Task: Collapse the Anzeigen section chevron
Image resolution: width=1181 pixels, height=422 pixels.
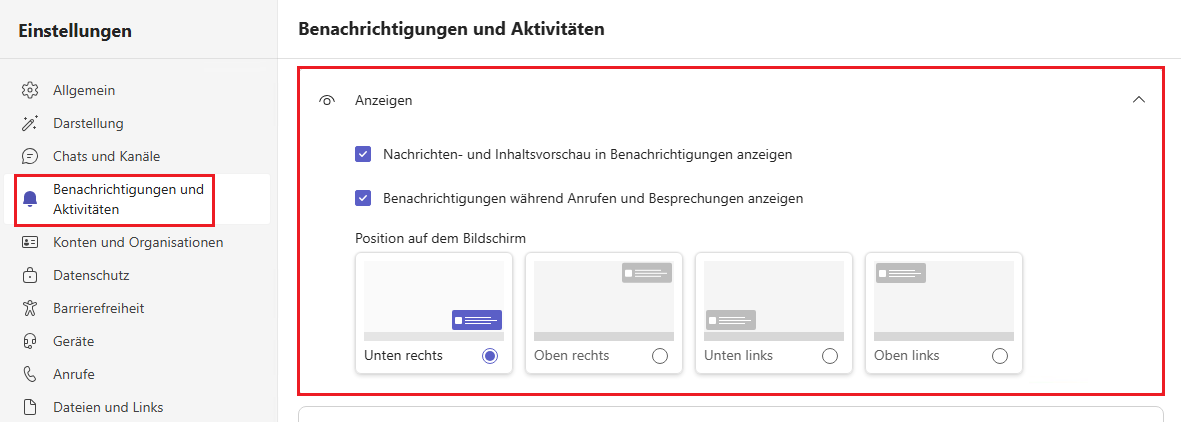Action: click(1138, 100)
